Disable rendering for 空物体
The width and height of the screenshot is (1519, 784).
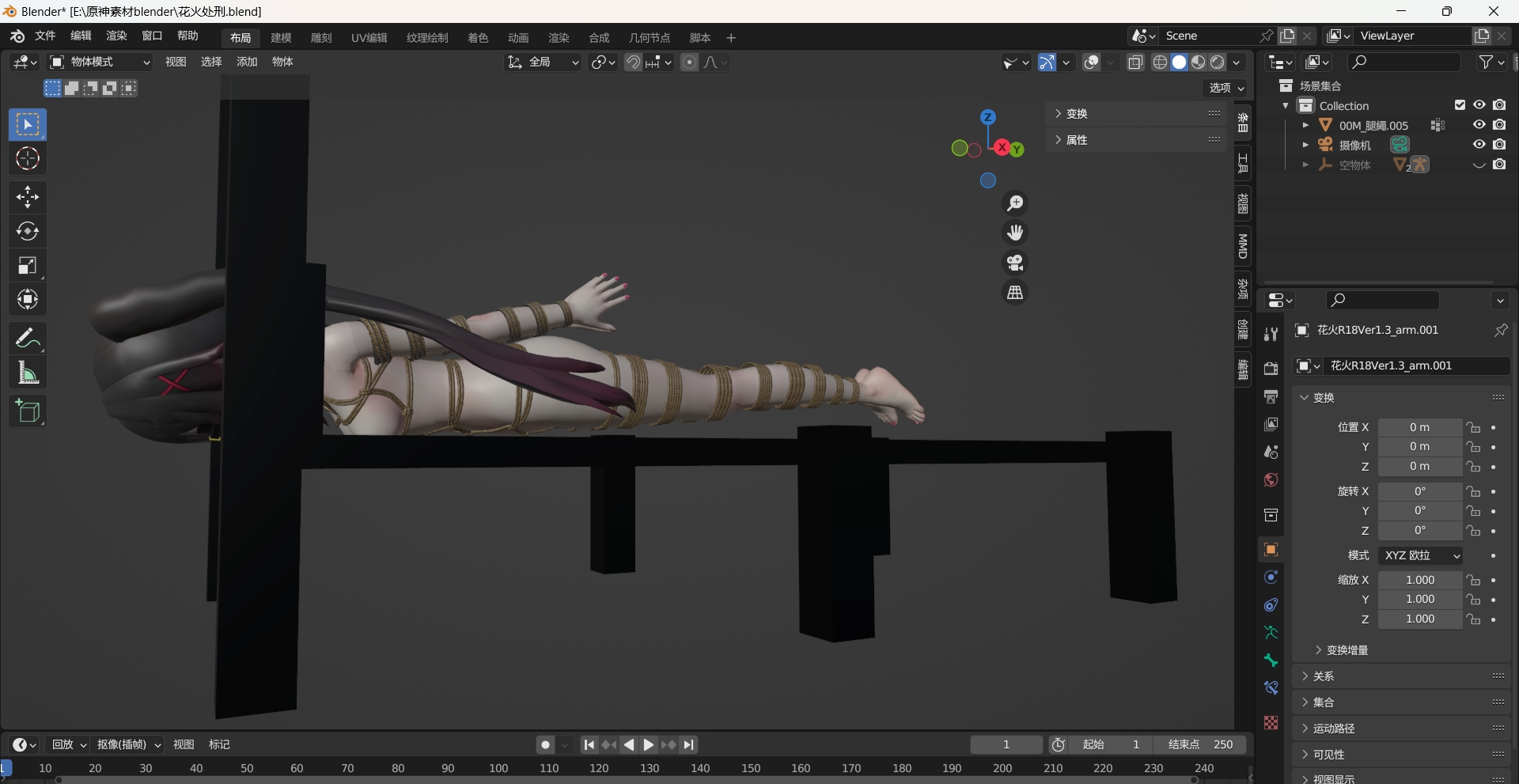(1499, 165)
